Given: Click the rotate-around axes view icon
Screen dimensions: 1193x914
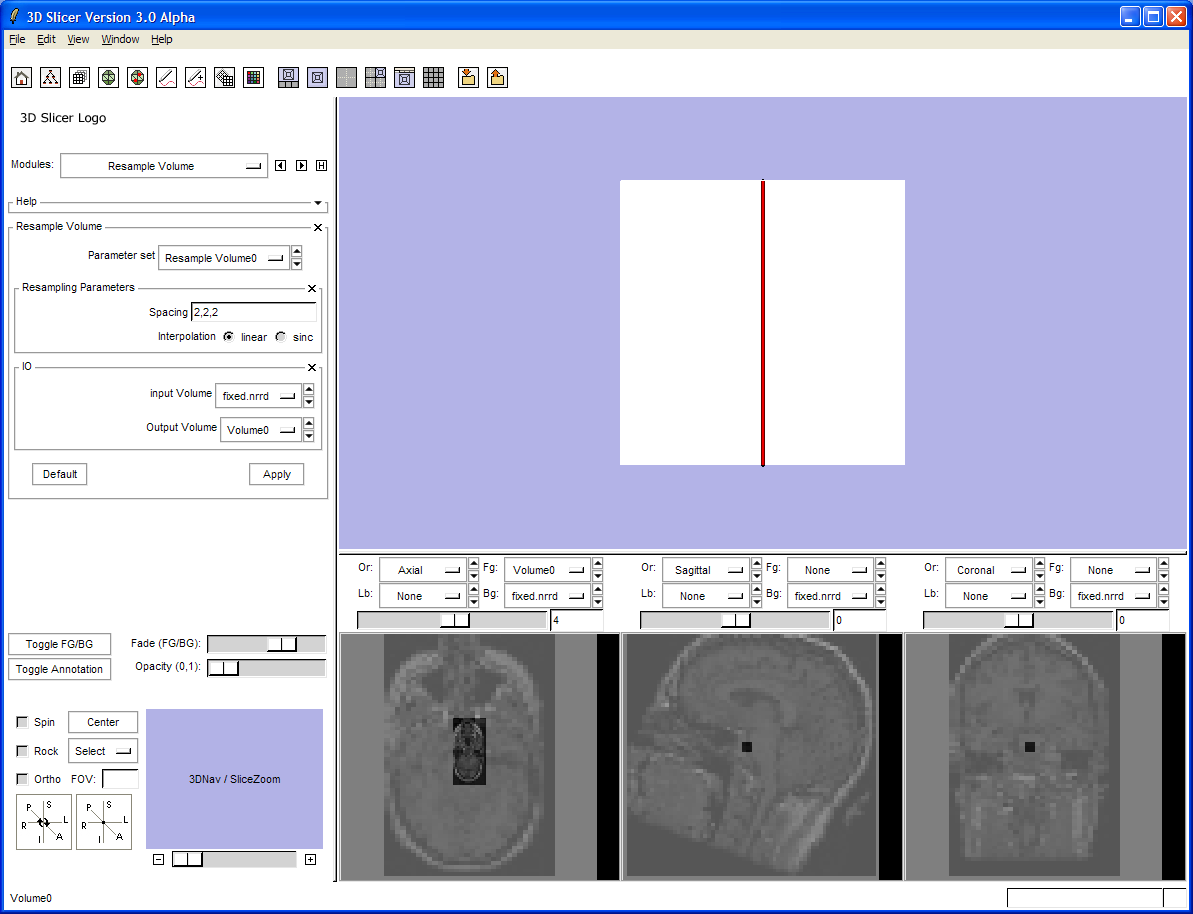Looking at the screenshot, I should pos(44,822).
